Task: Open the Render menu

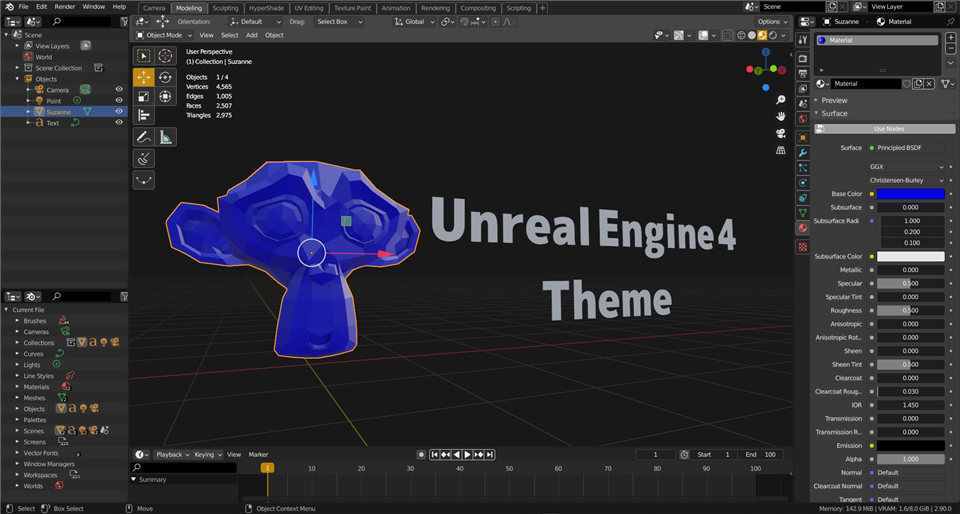Action: point(64,7)
